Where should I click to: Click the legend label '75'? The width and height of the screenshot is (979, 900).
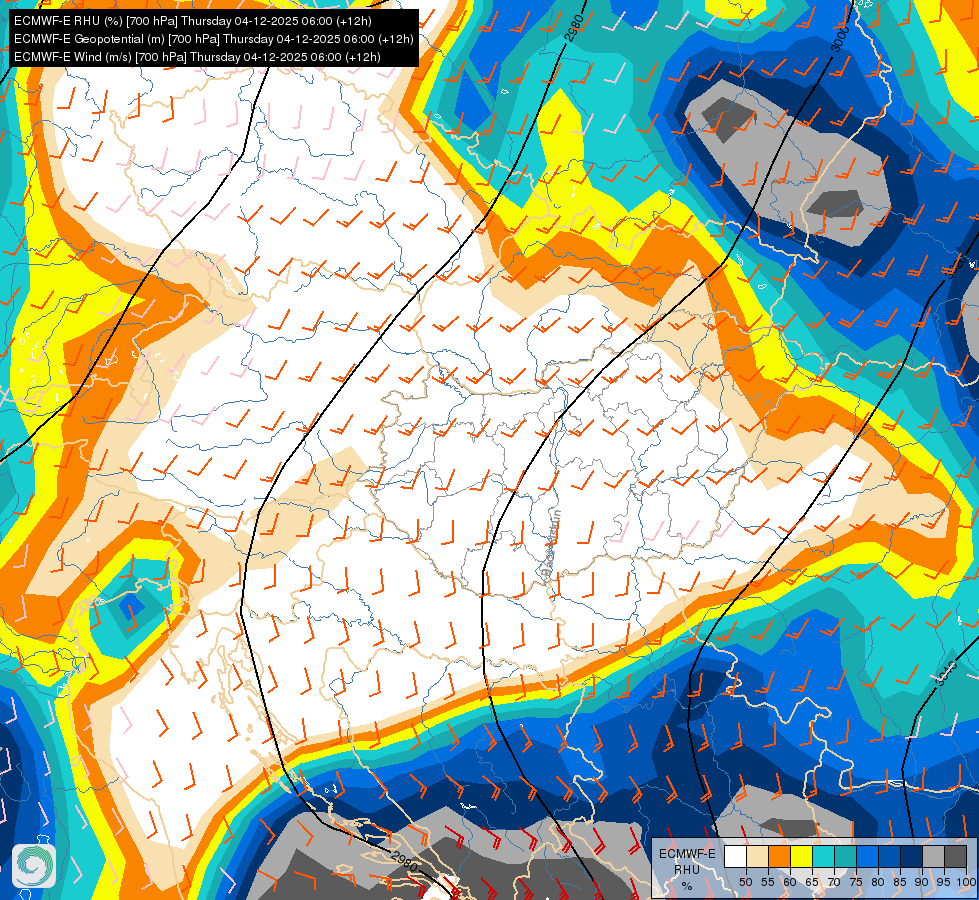pos(856,883)
